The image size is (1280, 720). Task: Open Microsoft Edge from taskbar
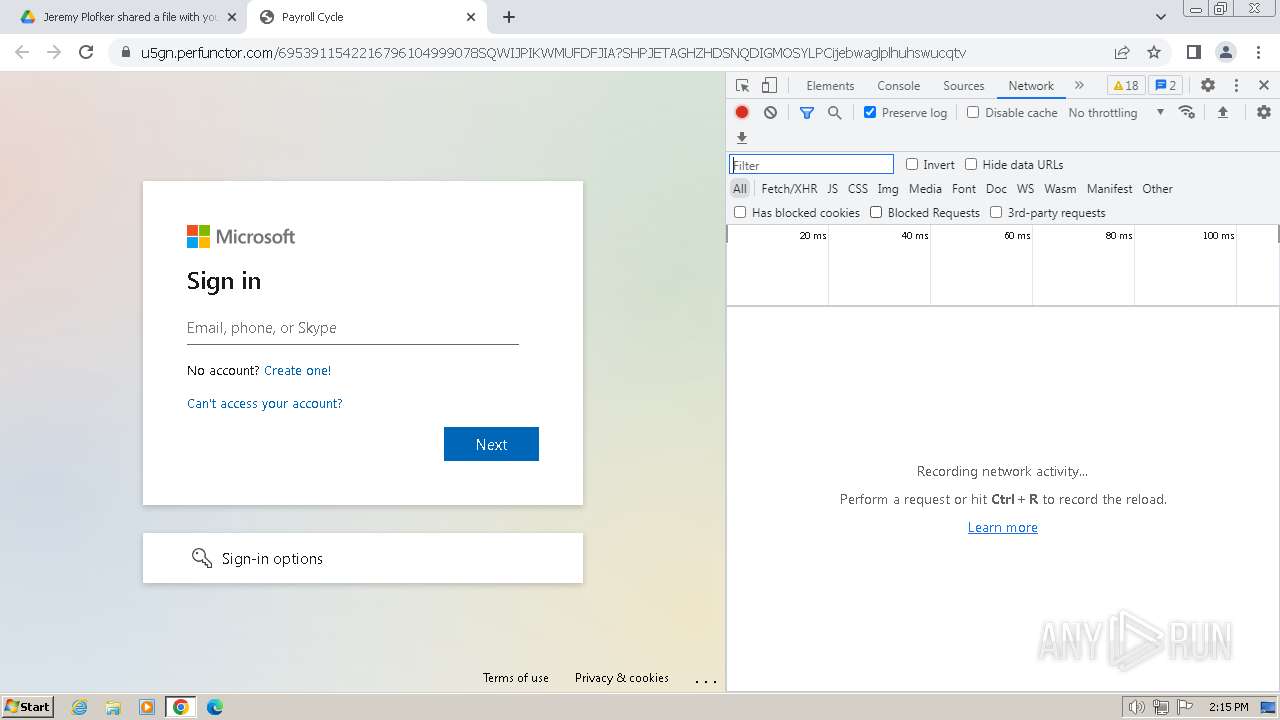[x=215, y=707]
